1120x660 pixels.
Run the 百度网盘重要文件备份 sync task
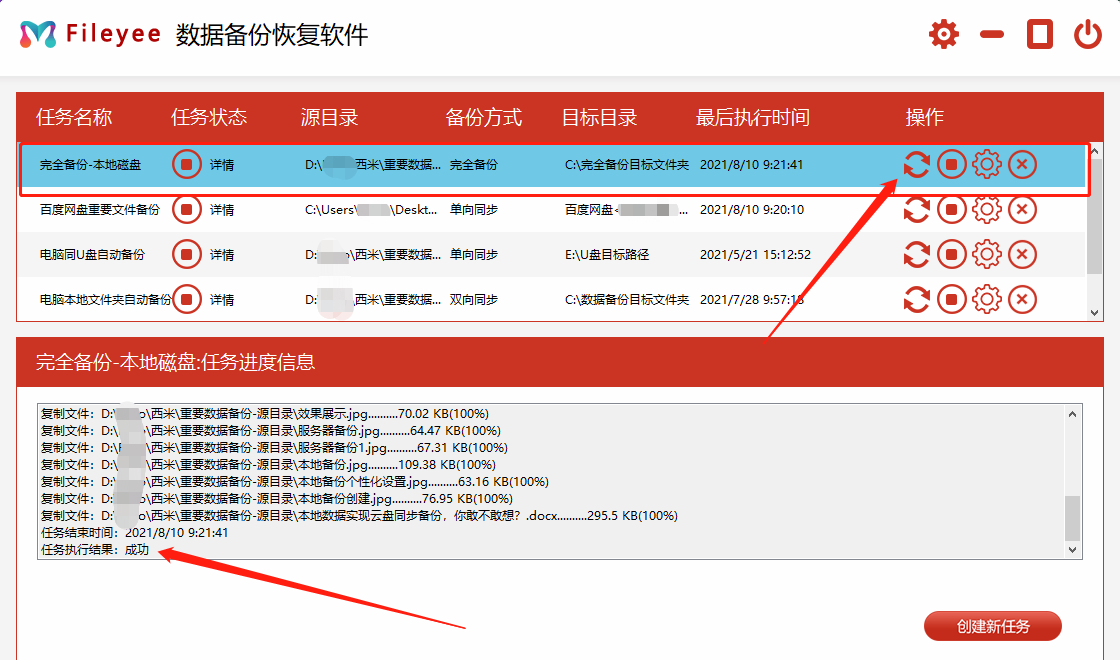917,210
